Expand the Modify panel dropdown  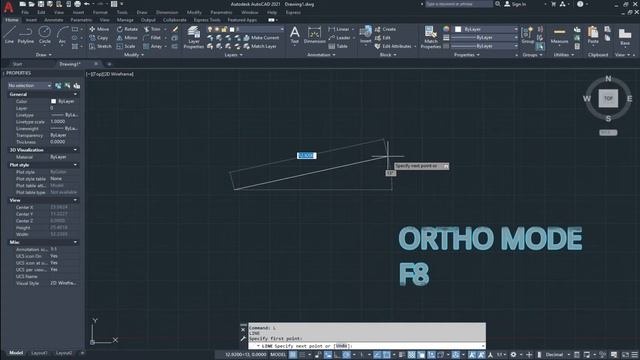(134, 55)
